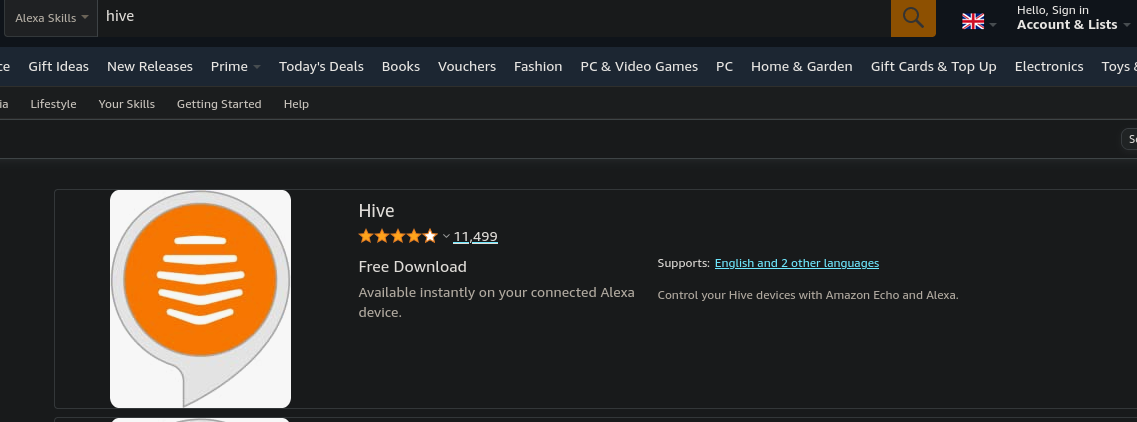The width and height of the screenshot is (1137, 422).
Task: Click the Control your Hive devices description
Action: point(808,295)
